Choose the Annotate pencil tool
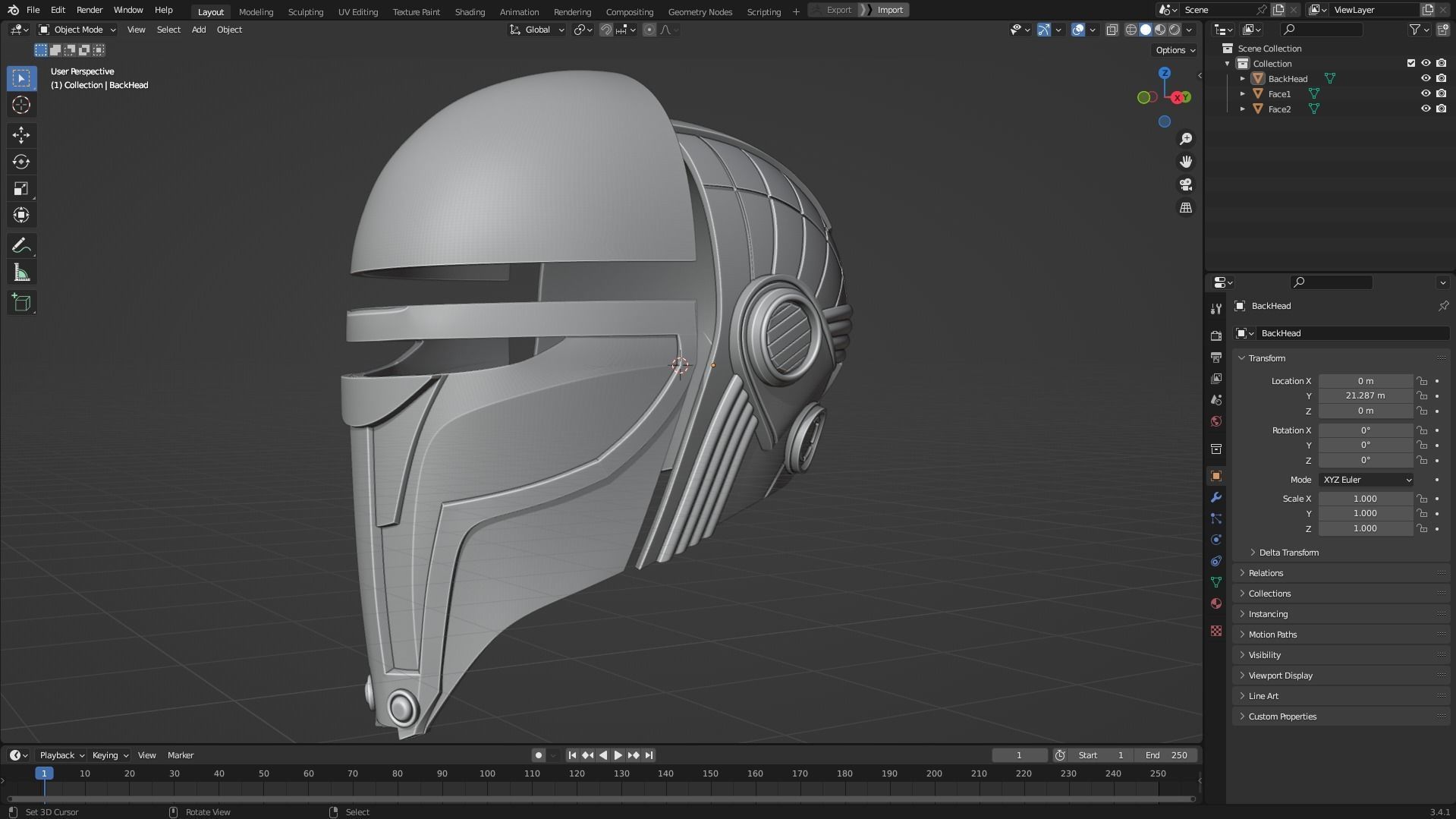1456x819 pixels. (x=21, y=246)
